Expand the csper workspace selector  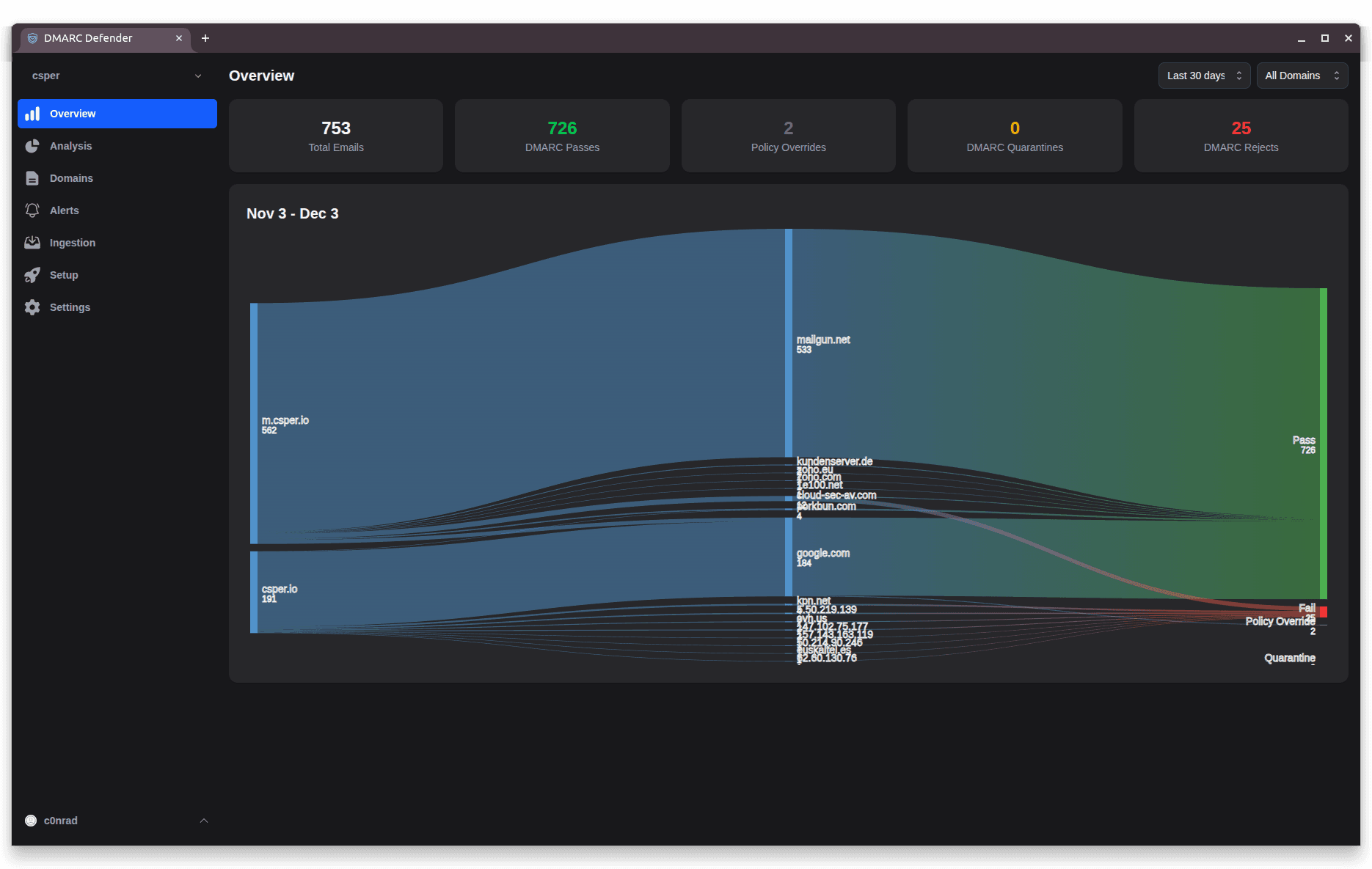click(x=197, y=76)
